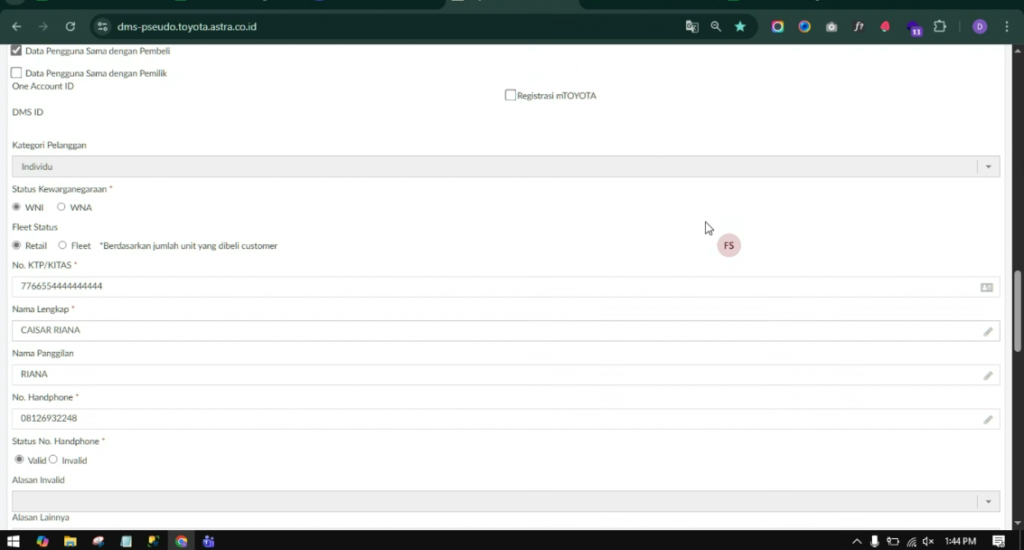Image resolution: width=1024 pixels, height=550 pixels.
Task: Click the ID card icon in KTP/KITAS field
Action: (986, 287)
